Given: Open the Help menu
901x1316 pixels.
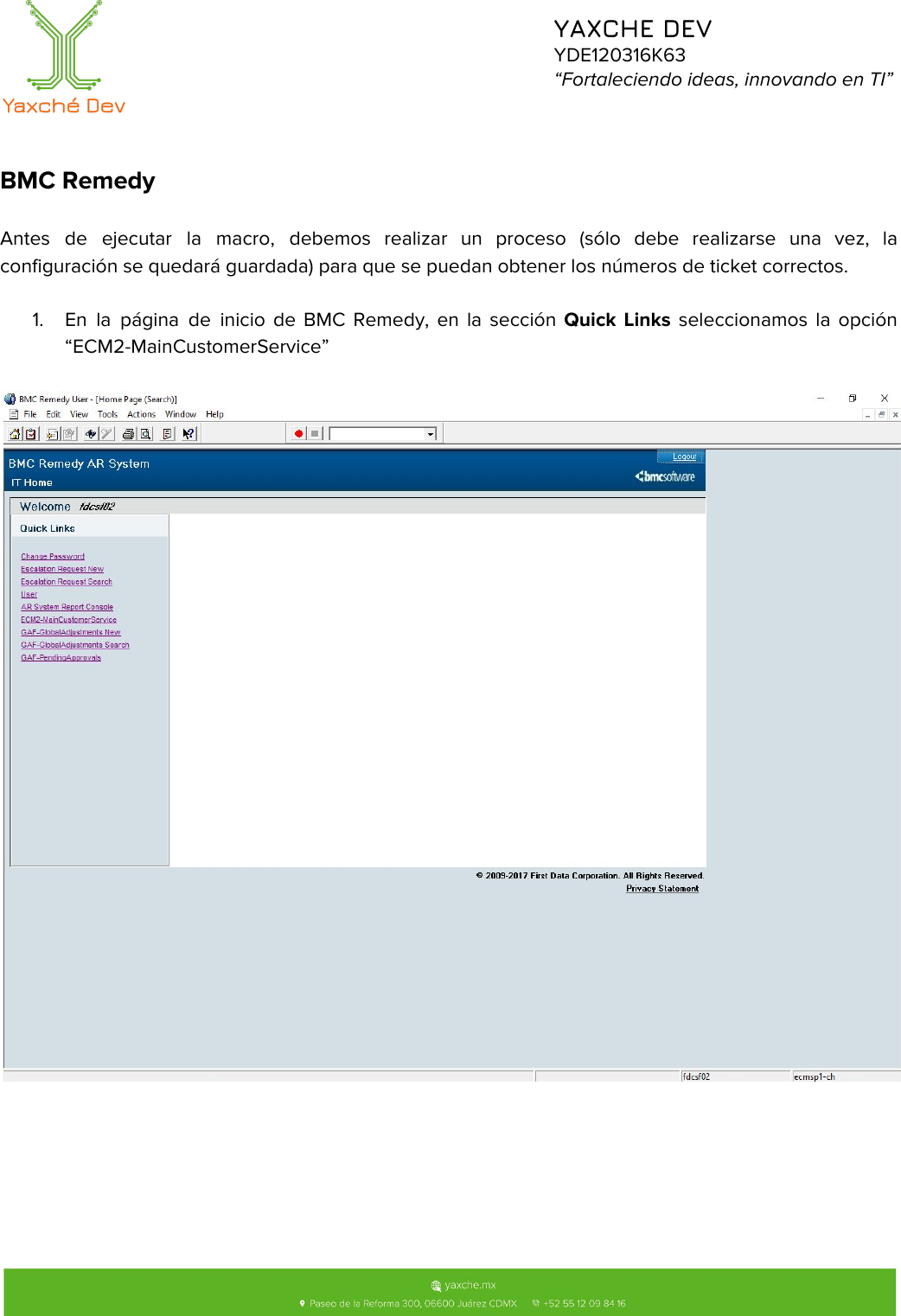Looking at the screenshot, I should click(x=214, y=414).
